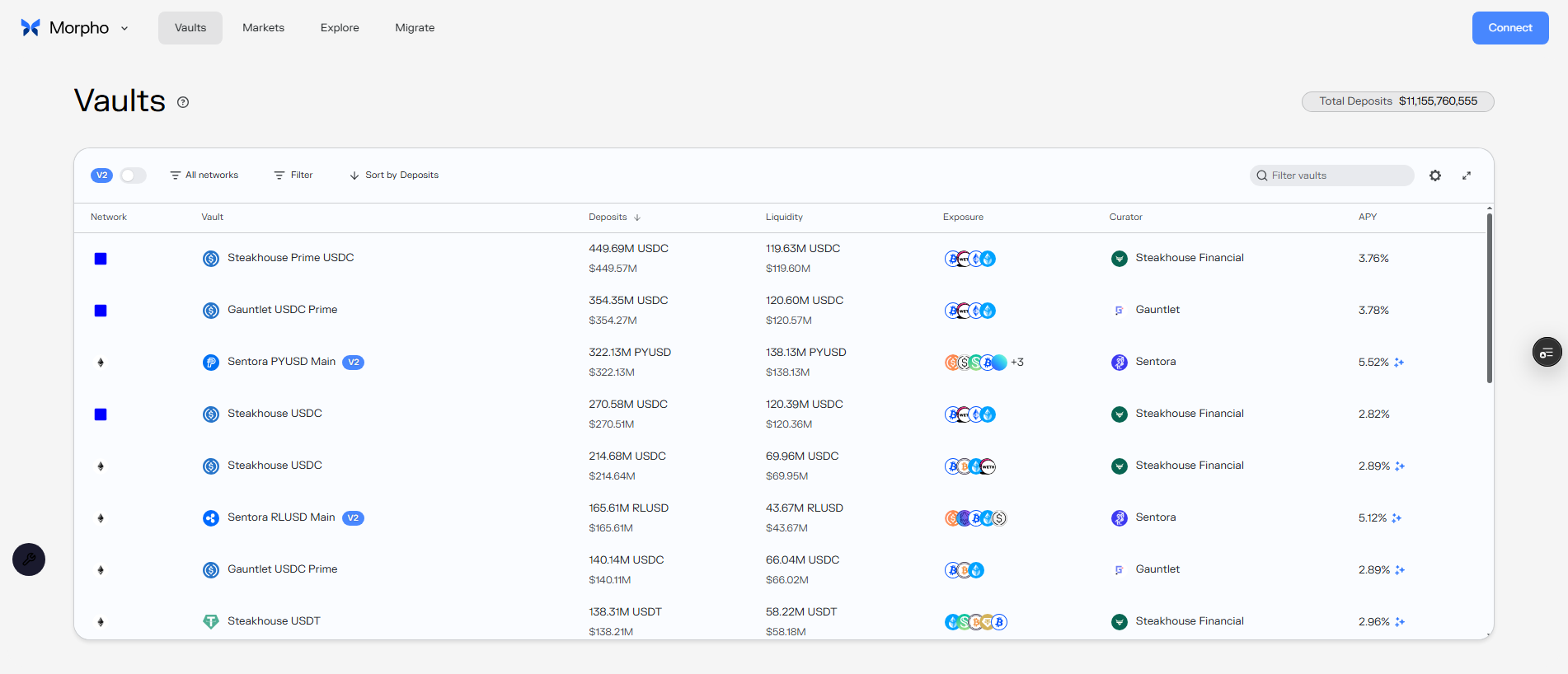Screen dimensions: 1568x674
Task: Open the Steakhouse Prime USDC vault
Action: click(290, 258)
